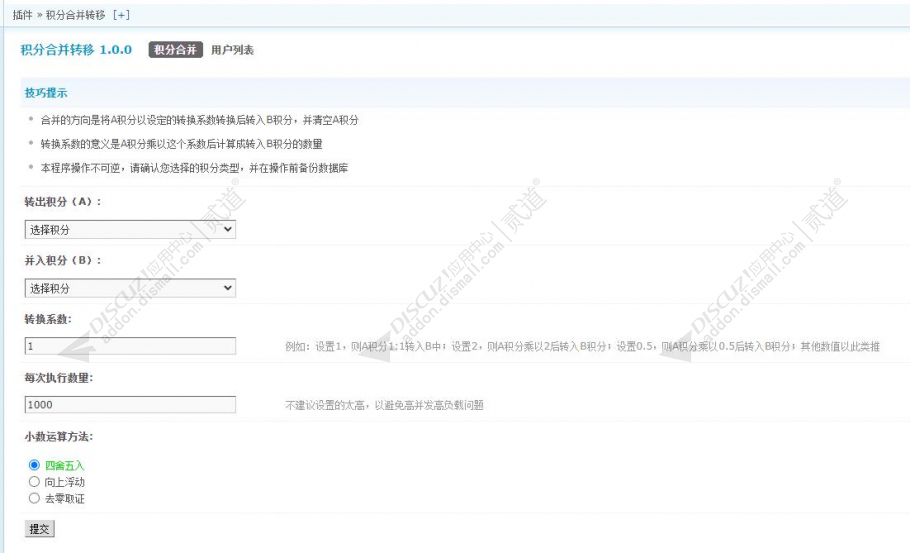Click the hint 不建议设置的太高

click(x=384, y=405)
